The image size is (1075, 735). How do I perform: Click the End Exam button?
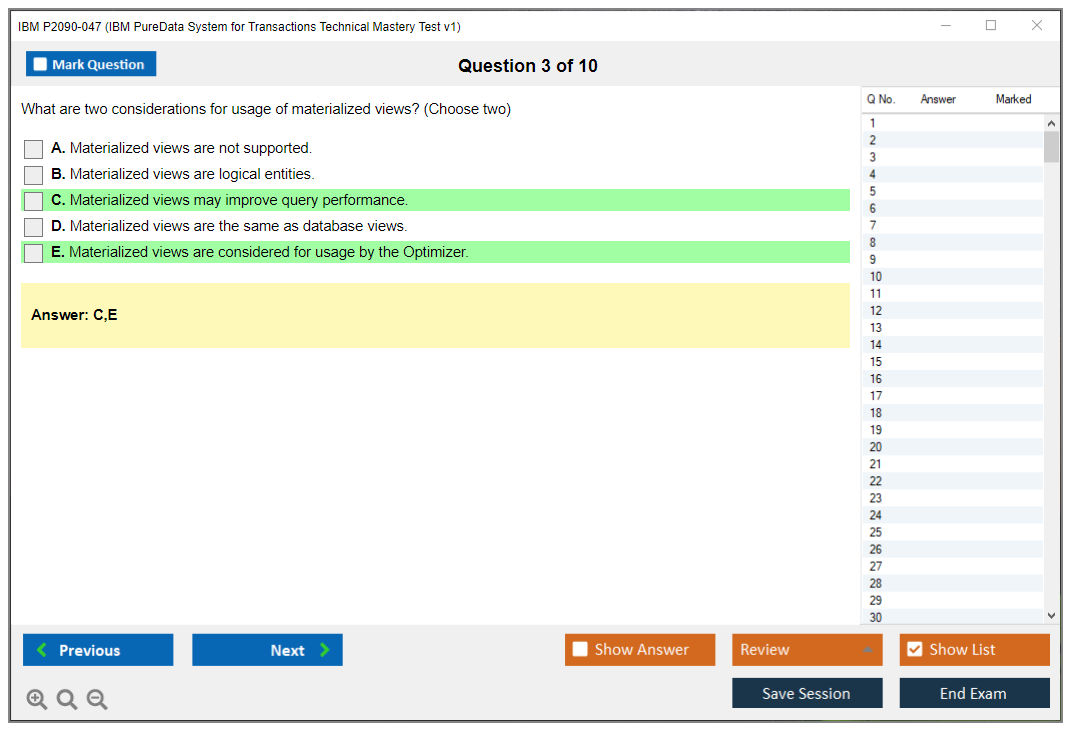point(974,693)
